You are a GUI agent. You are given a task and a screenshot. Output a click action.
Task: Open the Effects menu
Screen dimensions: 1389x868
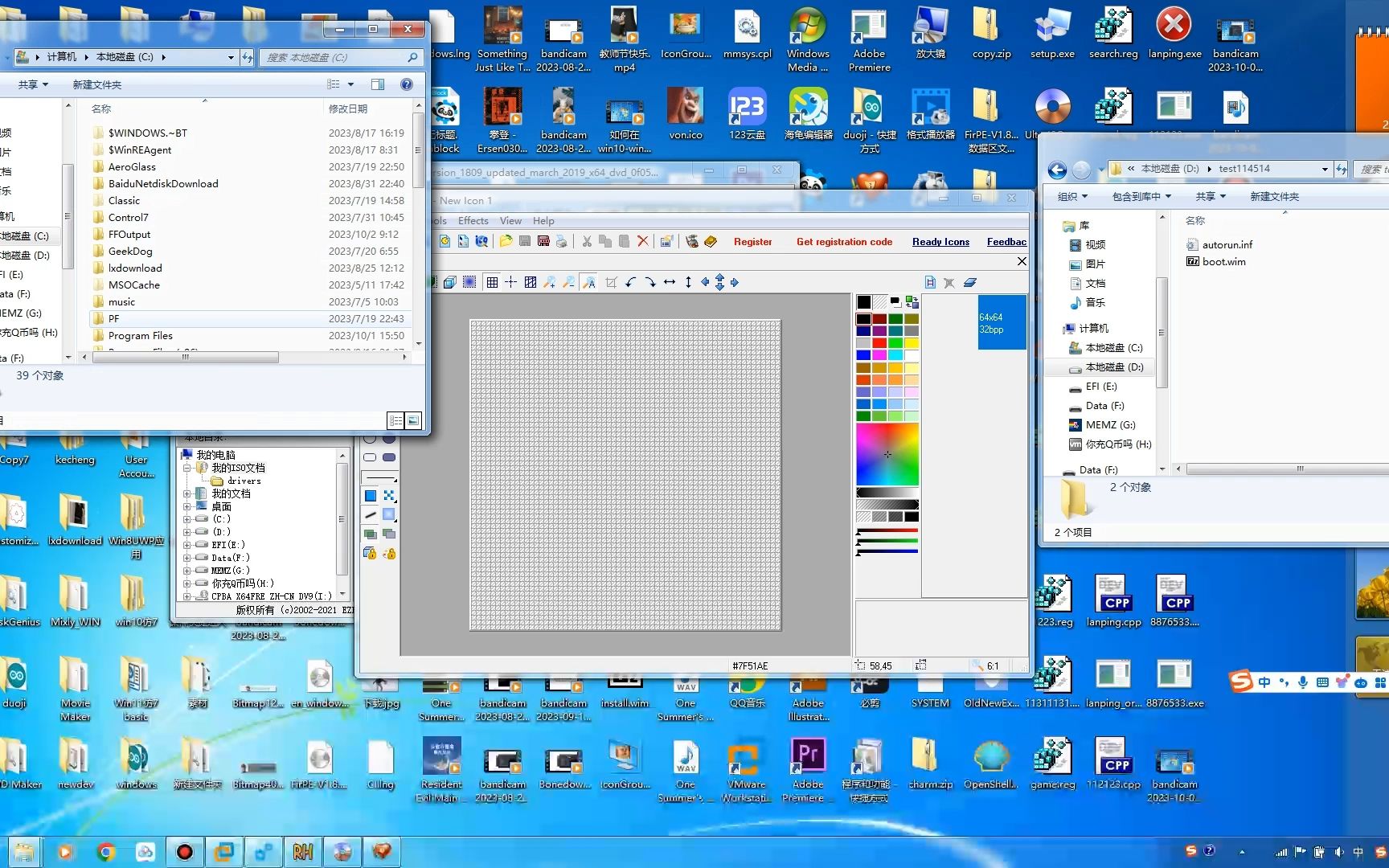coord(473,221)
